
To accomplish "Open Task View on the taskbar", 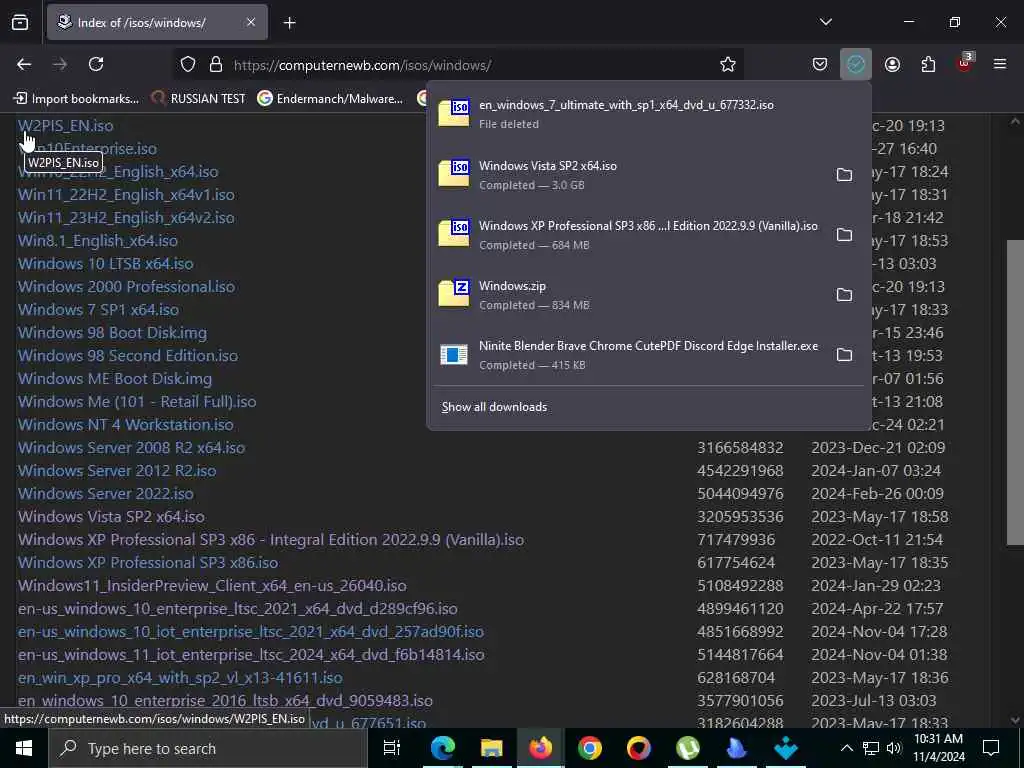I will (x=392, y=748).
